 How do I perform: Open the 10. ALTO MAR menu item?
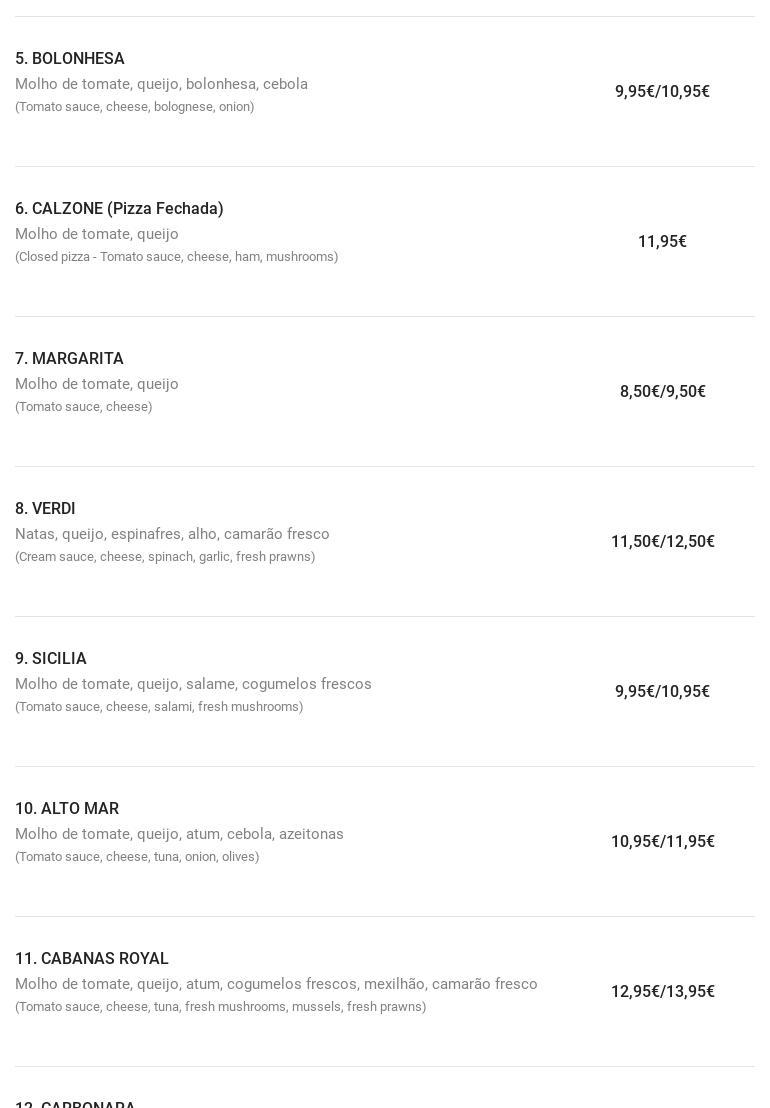67,809
